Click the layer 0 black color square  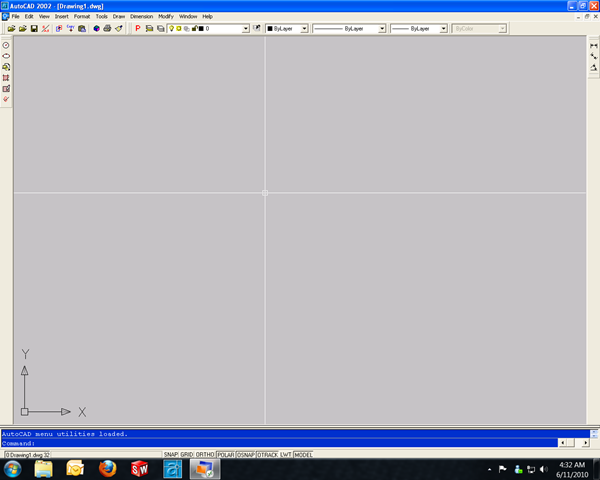(x=201, y=29)
